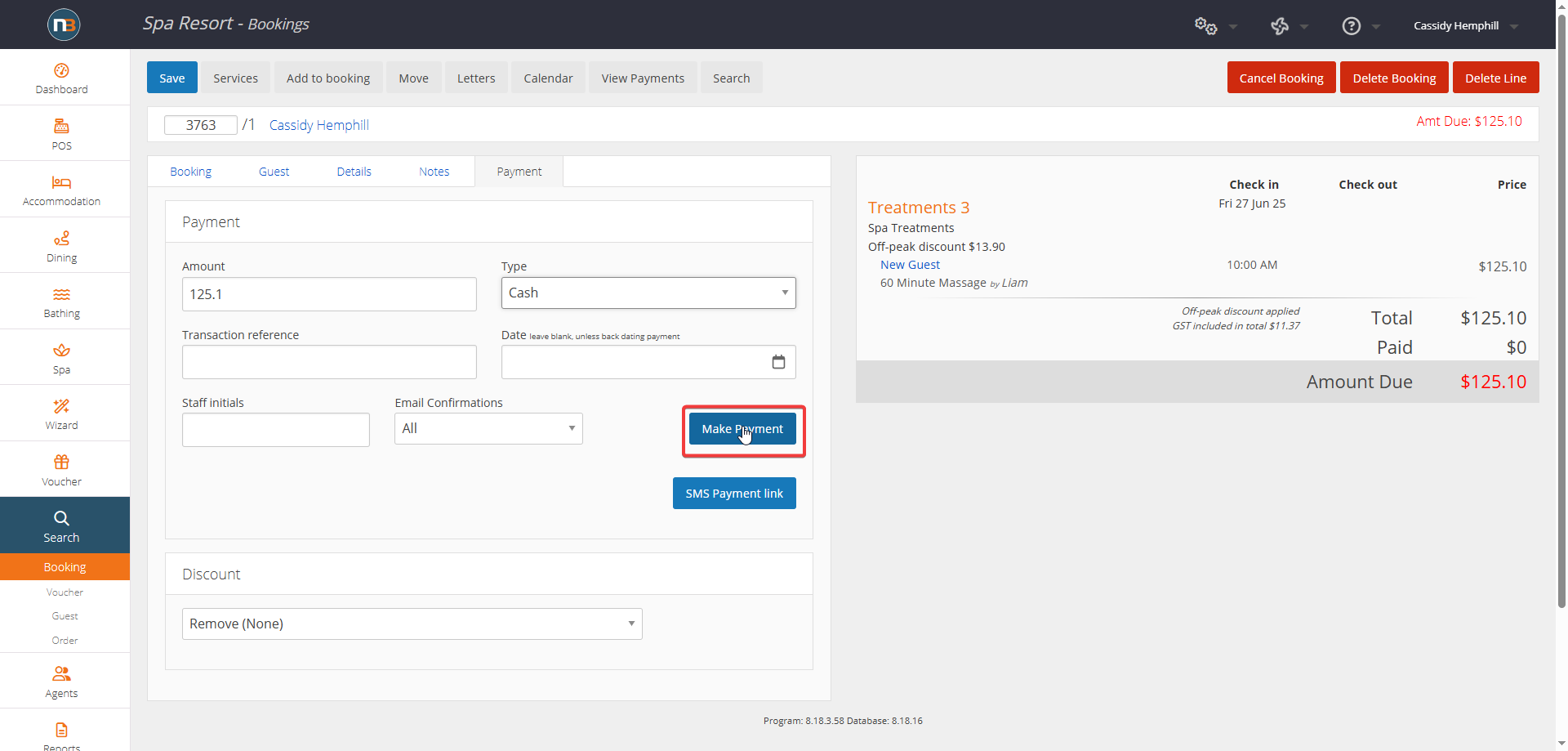Select Guest under Search submenu

click(65, 616)
